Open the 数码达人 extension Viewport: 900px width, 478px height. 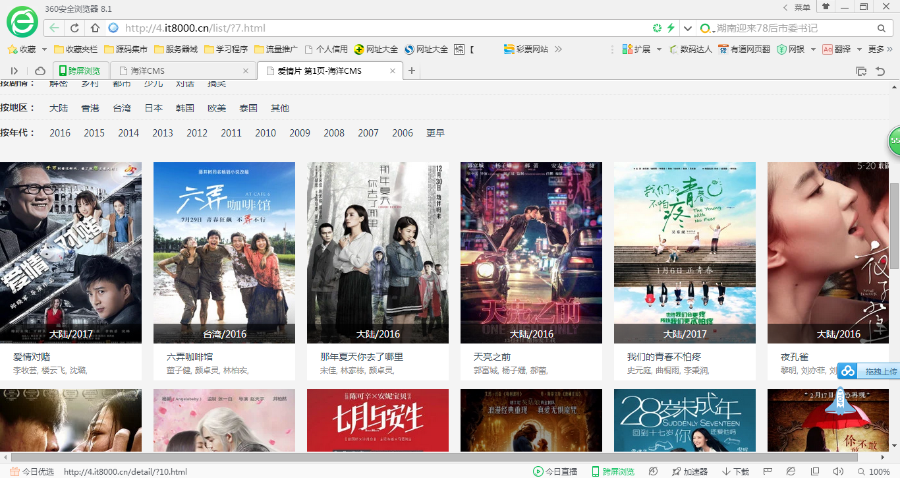click(x=690, y=49)
